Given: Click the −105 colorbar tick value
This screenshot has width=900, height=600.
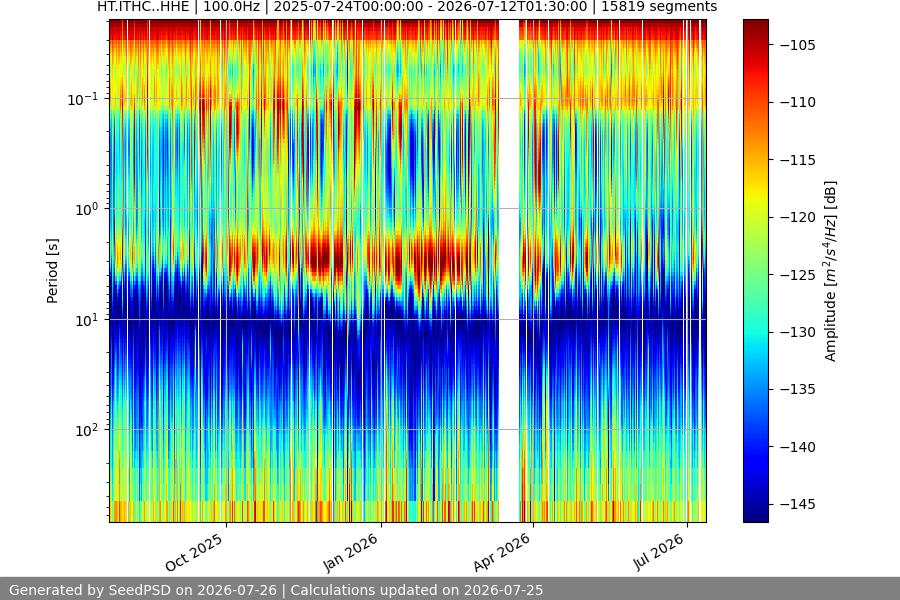Looking at the screenshot, I should coord(798,45).
